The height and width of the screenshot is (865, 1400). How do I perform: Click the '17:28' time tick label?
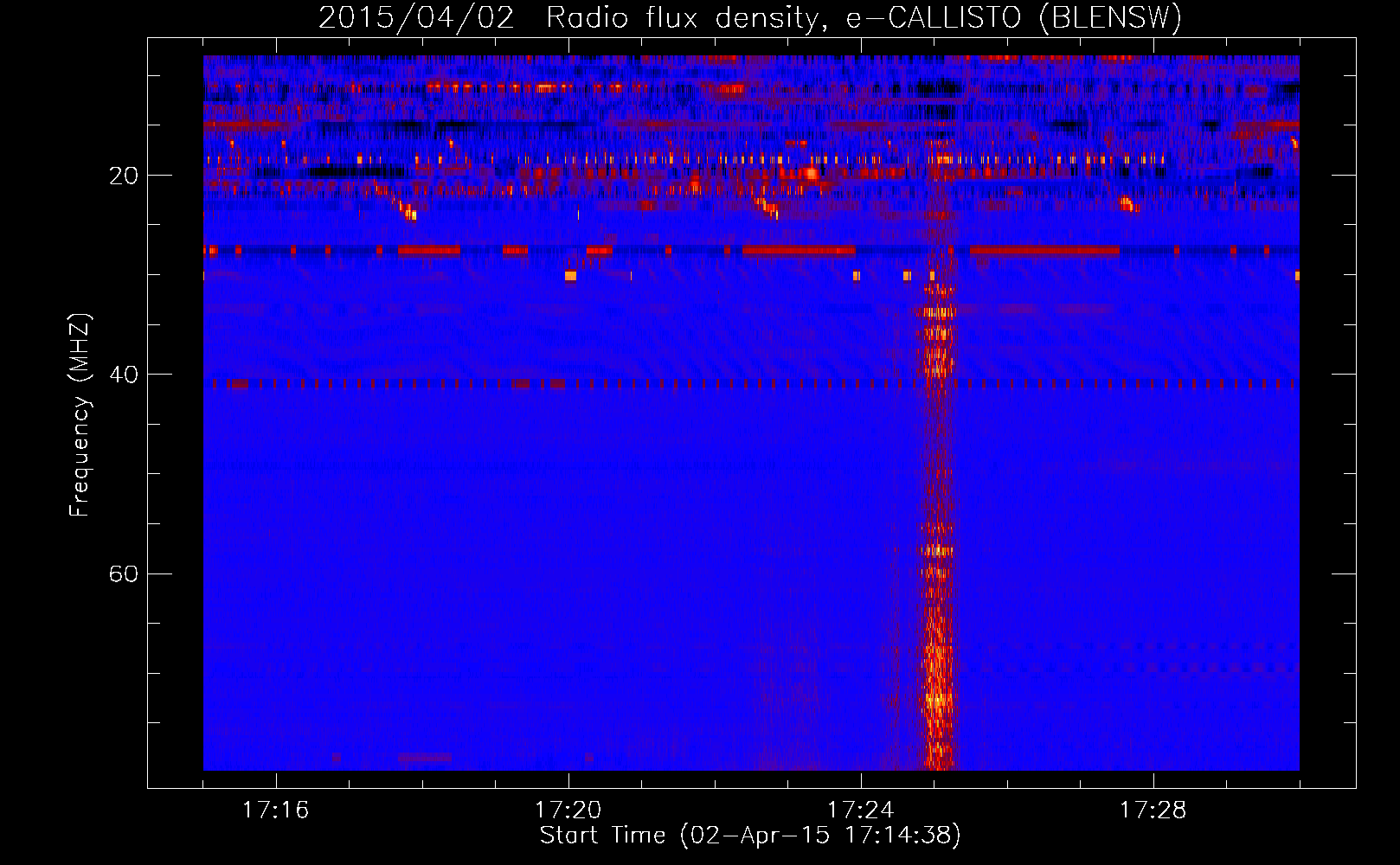1153,810
